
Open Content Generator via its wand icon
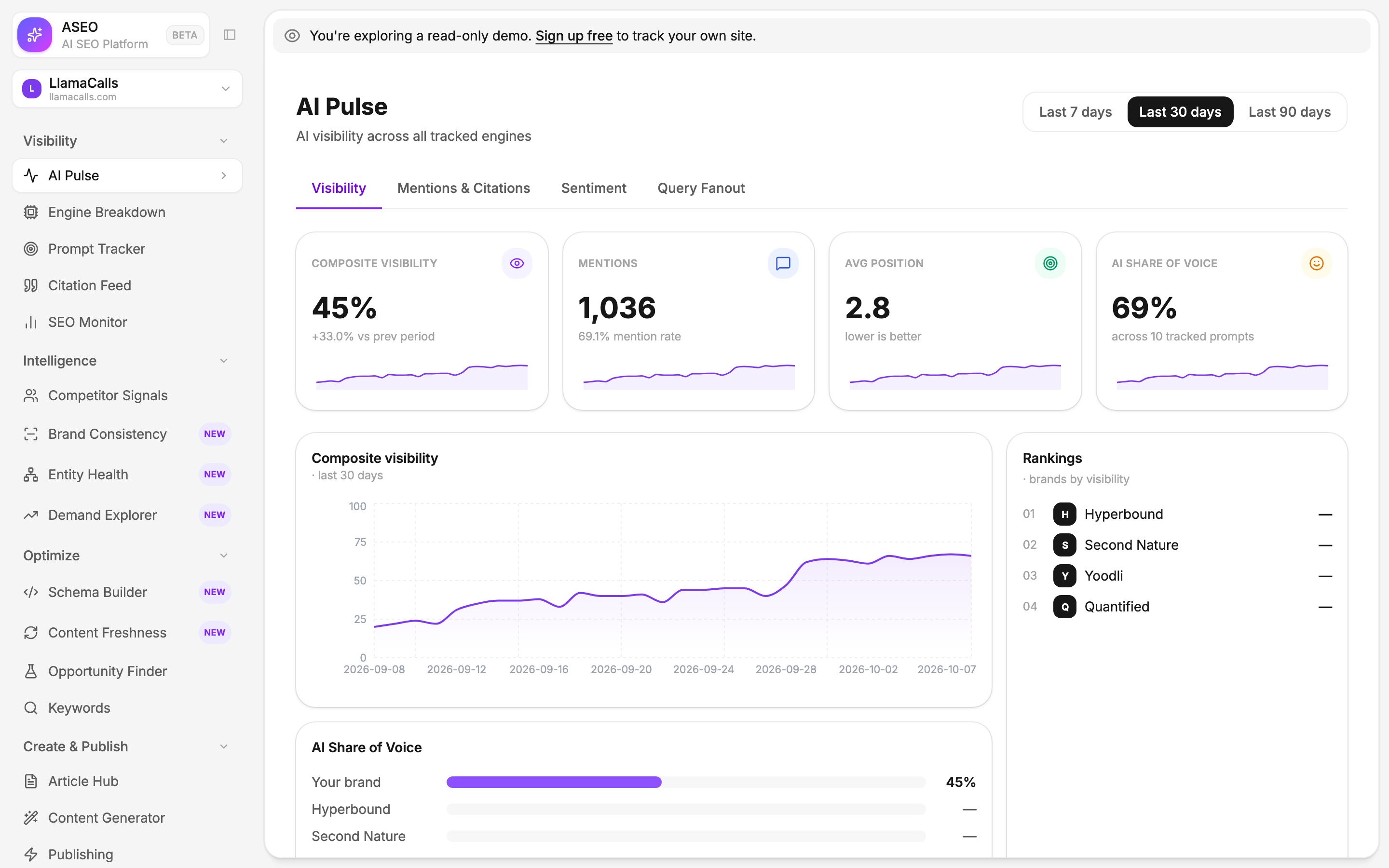click(x=31, y=818)
